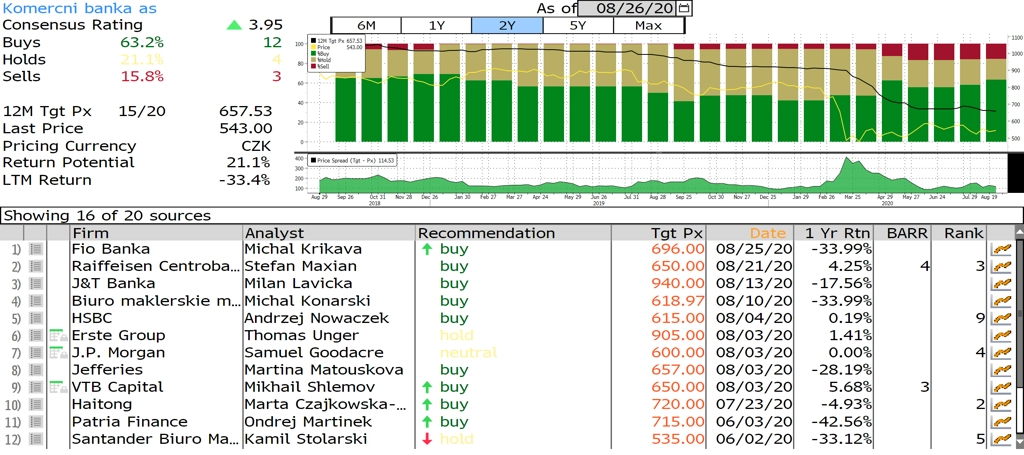
Task: Open the chart icon for Haitong row
Action: 1000,404
